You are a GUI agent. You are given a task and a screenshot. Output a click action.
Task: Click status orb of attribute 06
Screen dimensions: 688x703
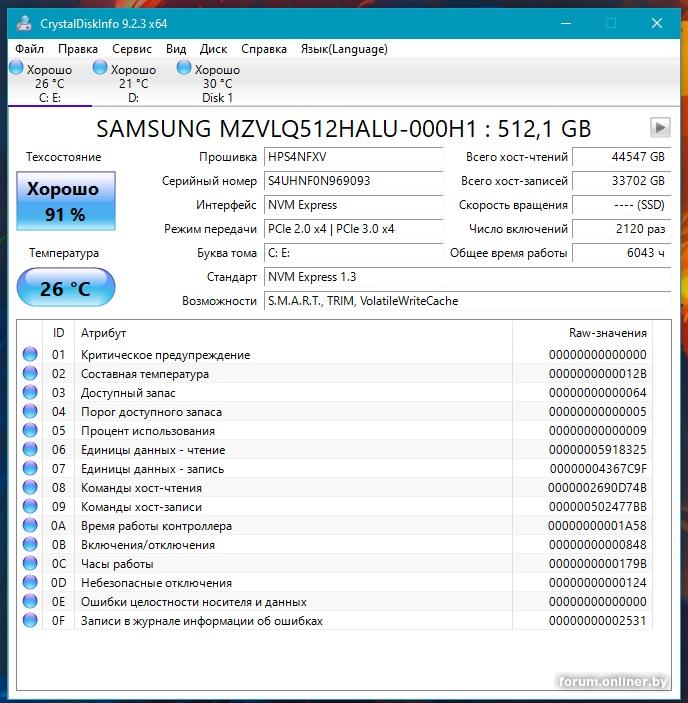30,449
